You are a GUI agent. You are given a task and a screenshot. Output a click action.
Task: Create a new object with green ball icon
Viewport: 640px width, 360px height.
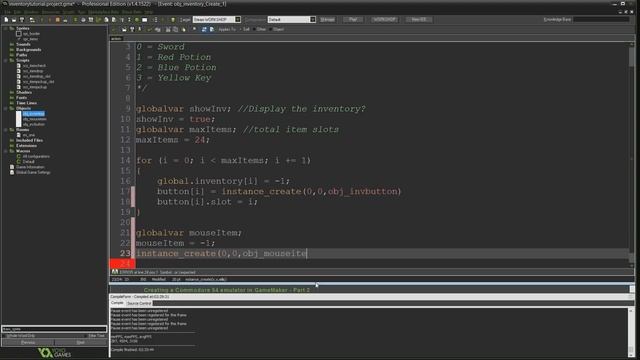tap(137, 20)
